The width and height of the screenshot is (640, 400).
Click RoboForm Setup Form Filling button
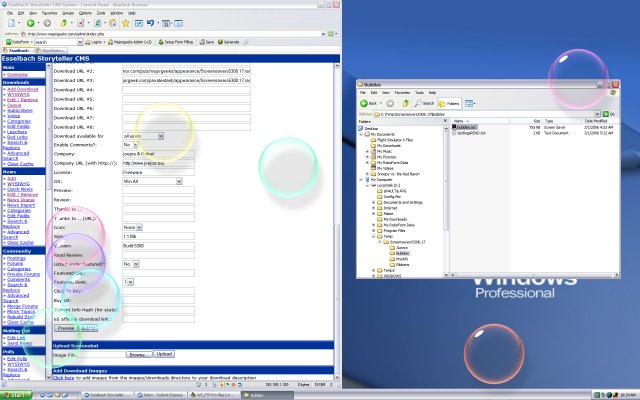(176, 42)
